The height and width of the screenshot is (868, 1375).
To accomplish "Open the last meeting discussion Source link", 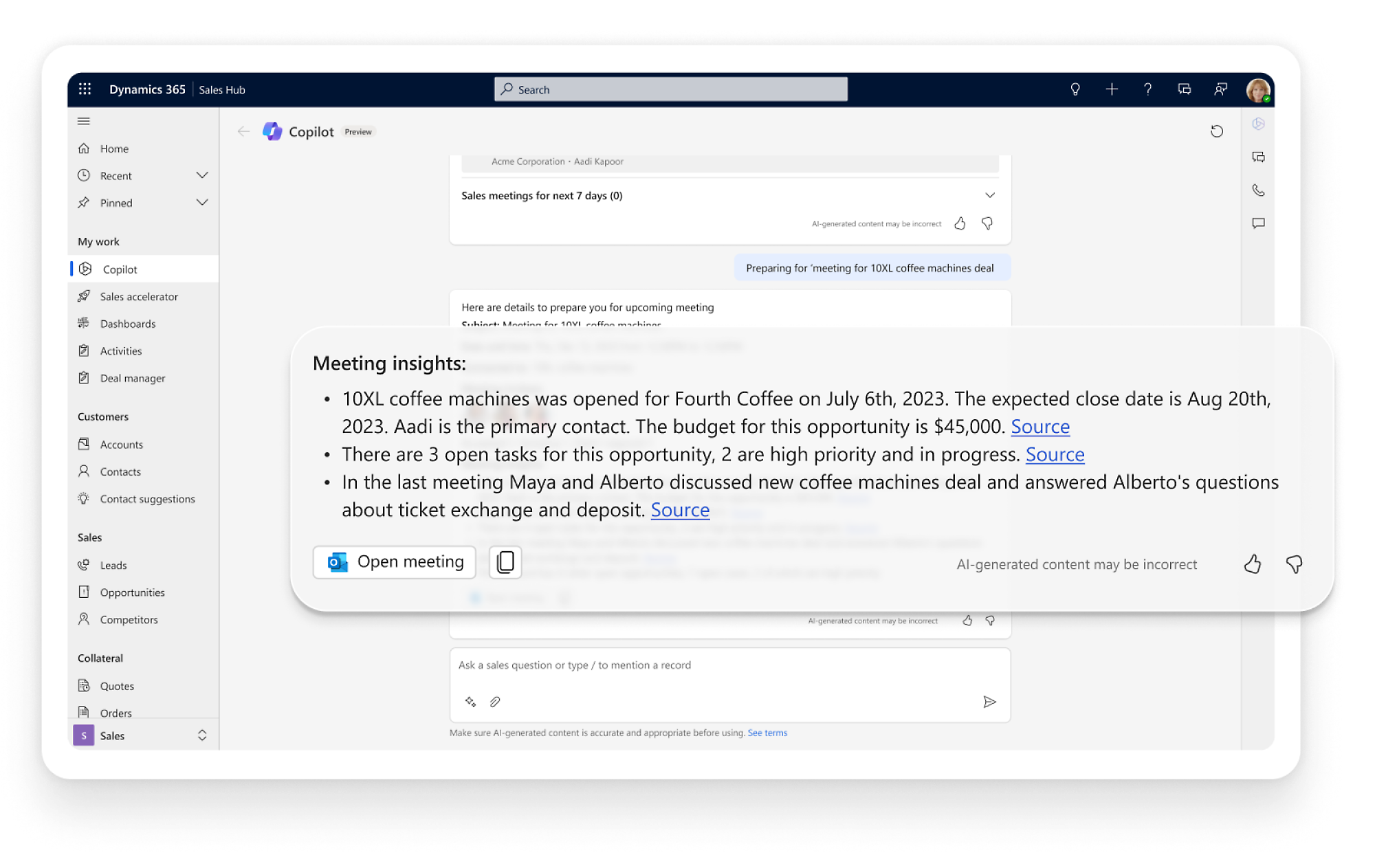I will 680,509.
